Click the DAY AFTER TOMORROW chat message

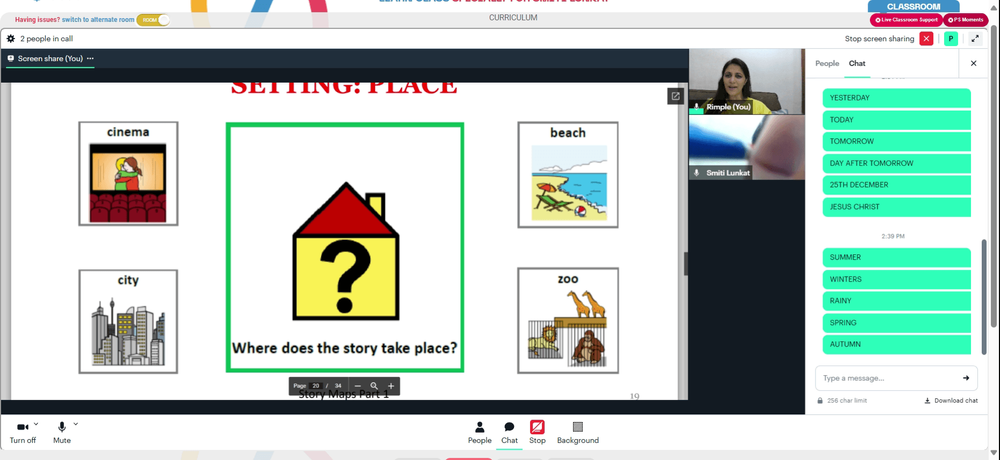click(x=897, y=163)
